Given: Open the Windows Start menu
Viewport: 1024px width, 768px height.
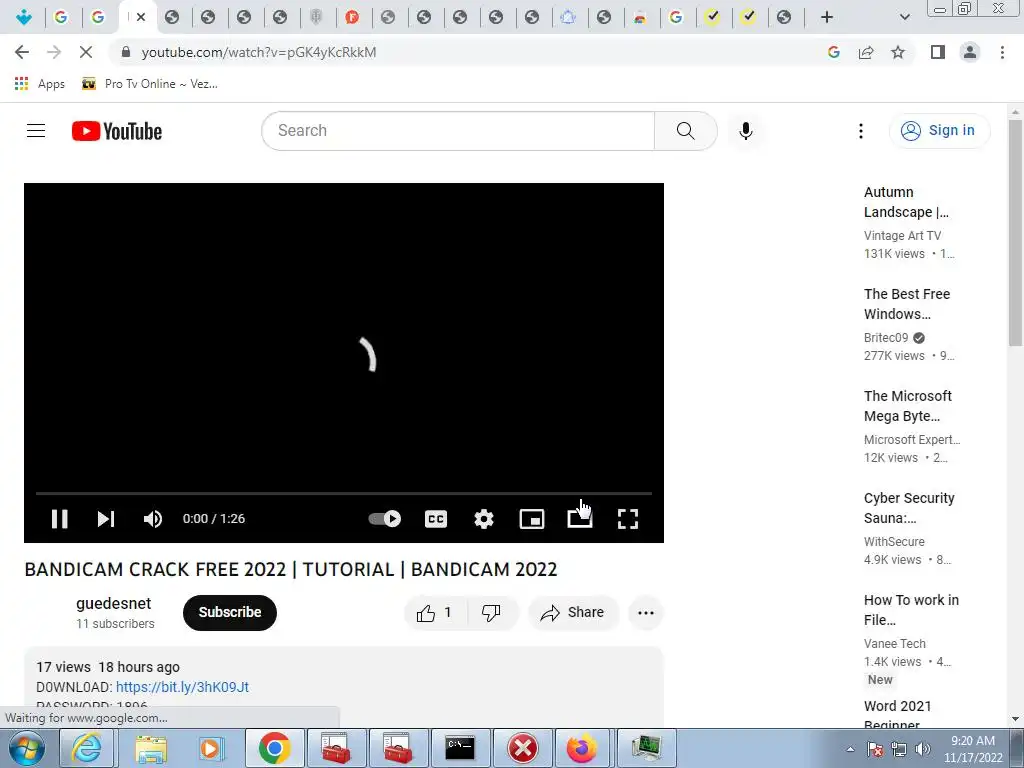Looking at the screenshot, I should coord(27,748).
